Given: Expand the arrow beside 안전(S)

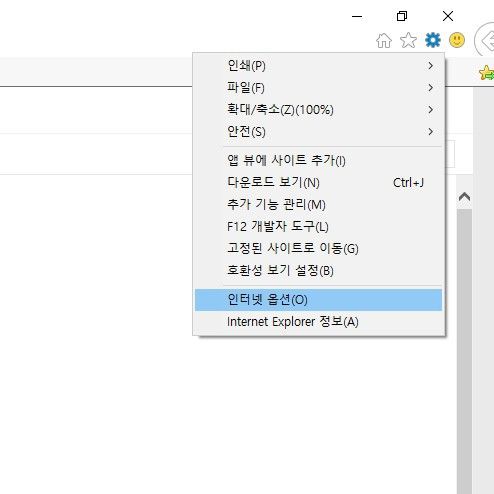Looking at the screenshot, I should (431, 132).
